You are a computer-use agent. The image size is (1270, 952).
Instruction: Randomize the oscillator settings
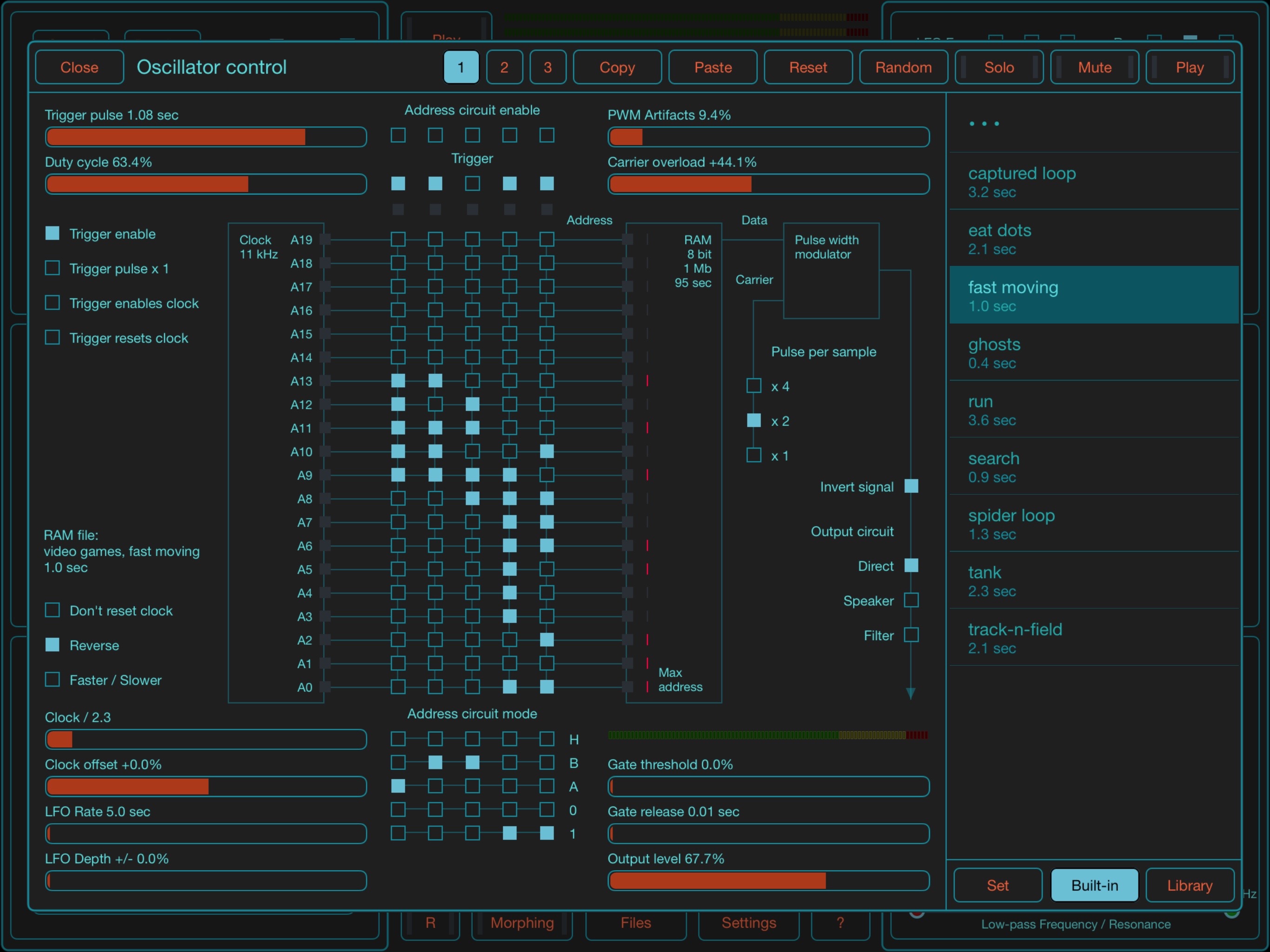(x=903, y=67)
